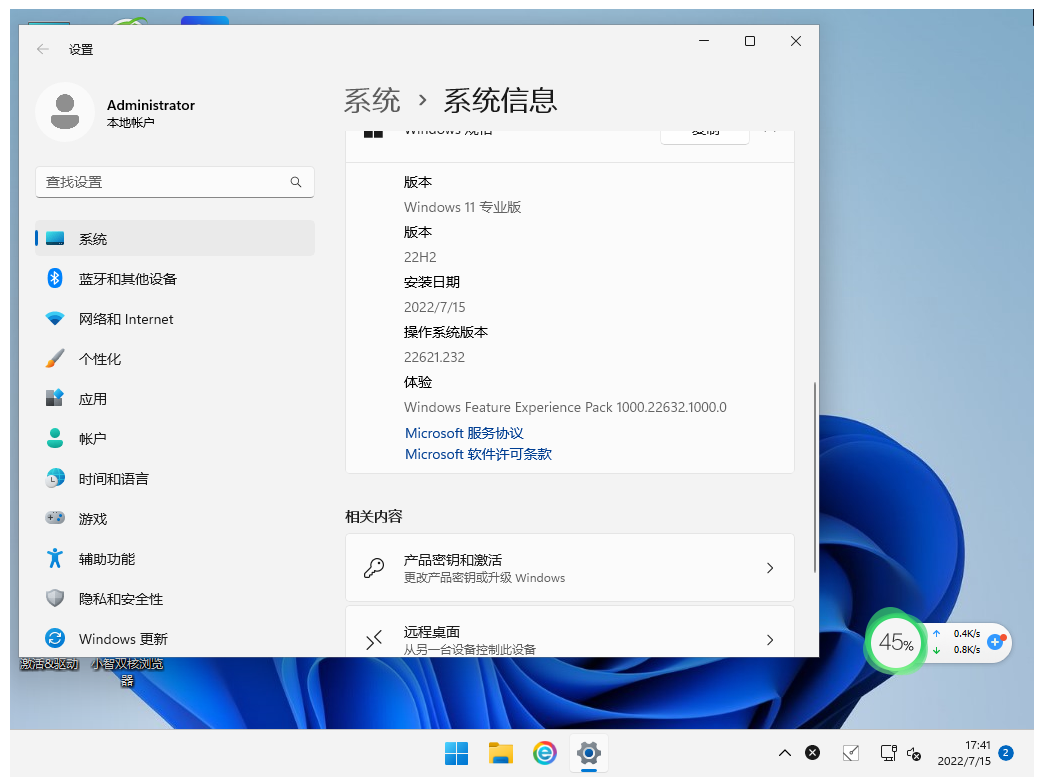Click the blue plus on speed widget

(995, 642)
